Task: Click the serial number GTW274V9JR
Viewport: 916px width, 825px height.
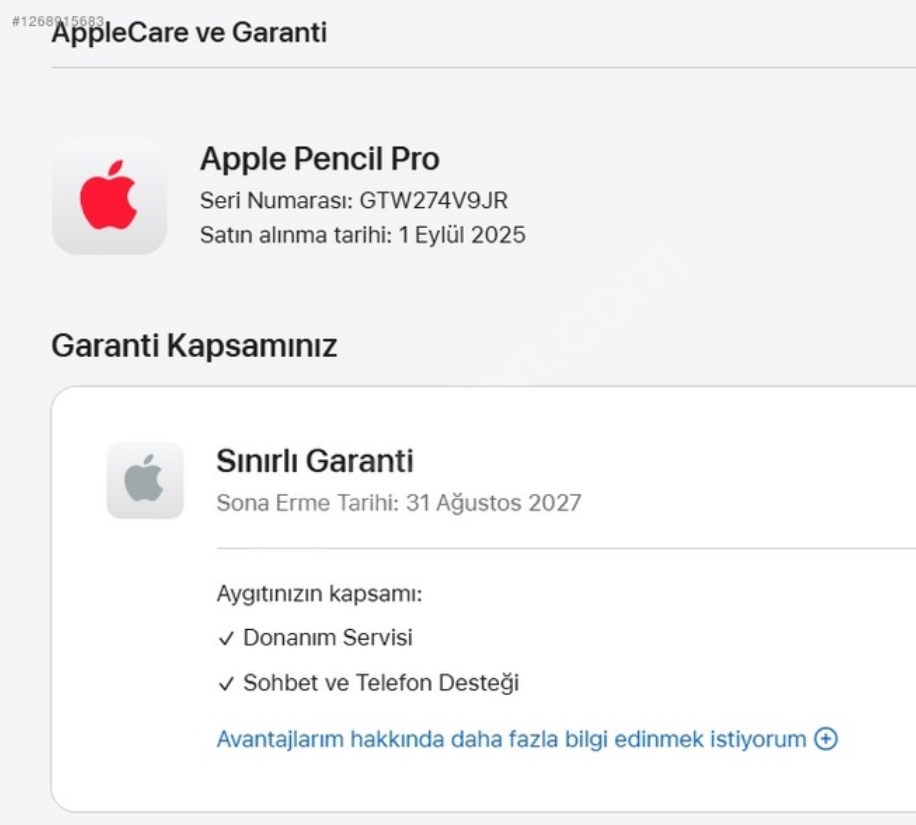Action: pyautogui.click(x=434, y=200)
